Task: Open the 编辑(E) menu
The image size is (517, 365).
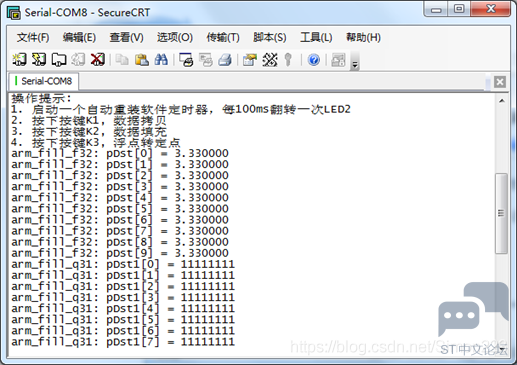Action: pos(79,37)
